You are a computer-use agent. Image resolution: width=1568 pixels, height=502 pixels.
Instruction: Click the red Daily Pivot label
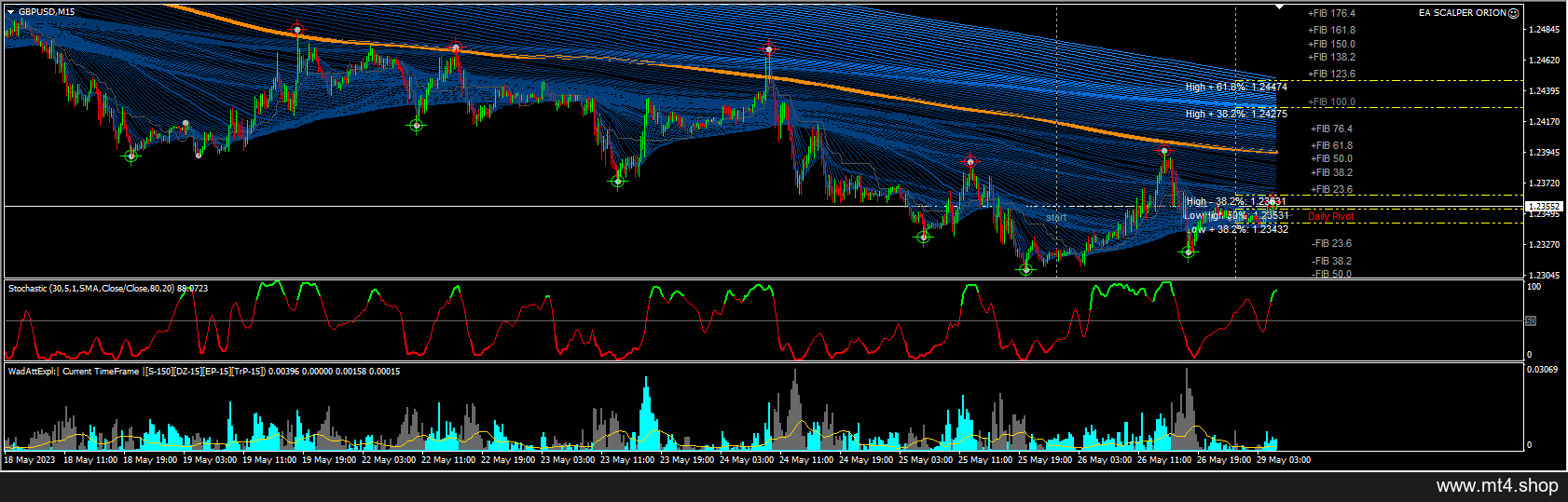1330,216
